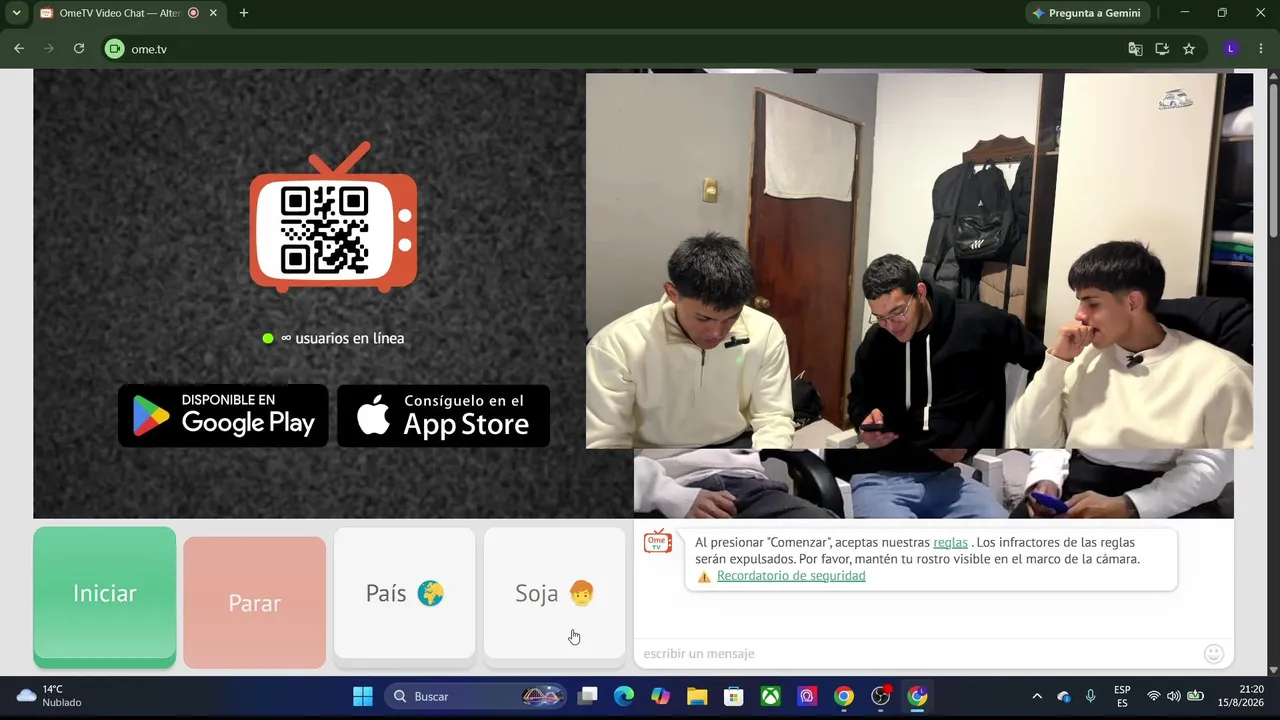
Task: Click the 'usuarios en línea' status text
Action: coord(342,338)
